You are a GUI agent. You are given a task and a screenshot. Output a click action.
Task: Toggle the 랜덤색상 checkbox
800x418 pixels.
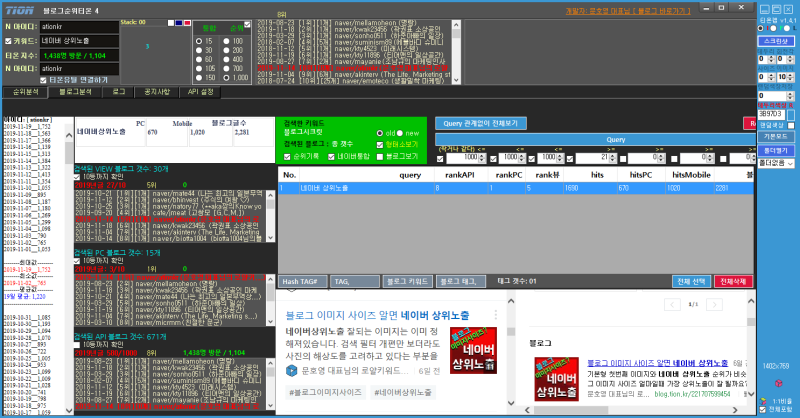pos(791,126)
